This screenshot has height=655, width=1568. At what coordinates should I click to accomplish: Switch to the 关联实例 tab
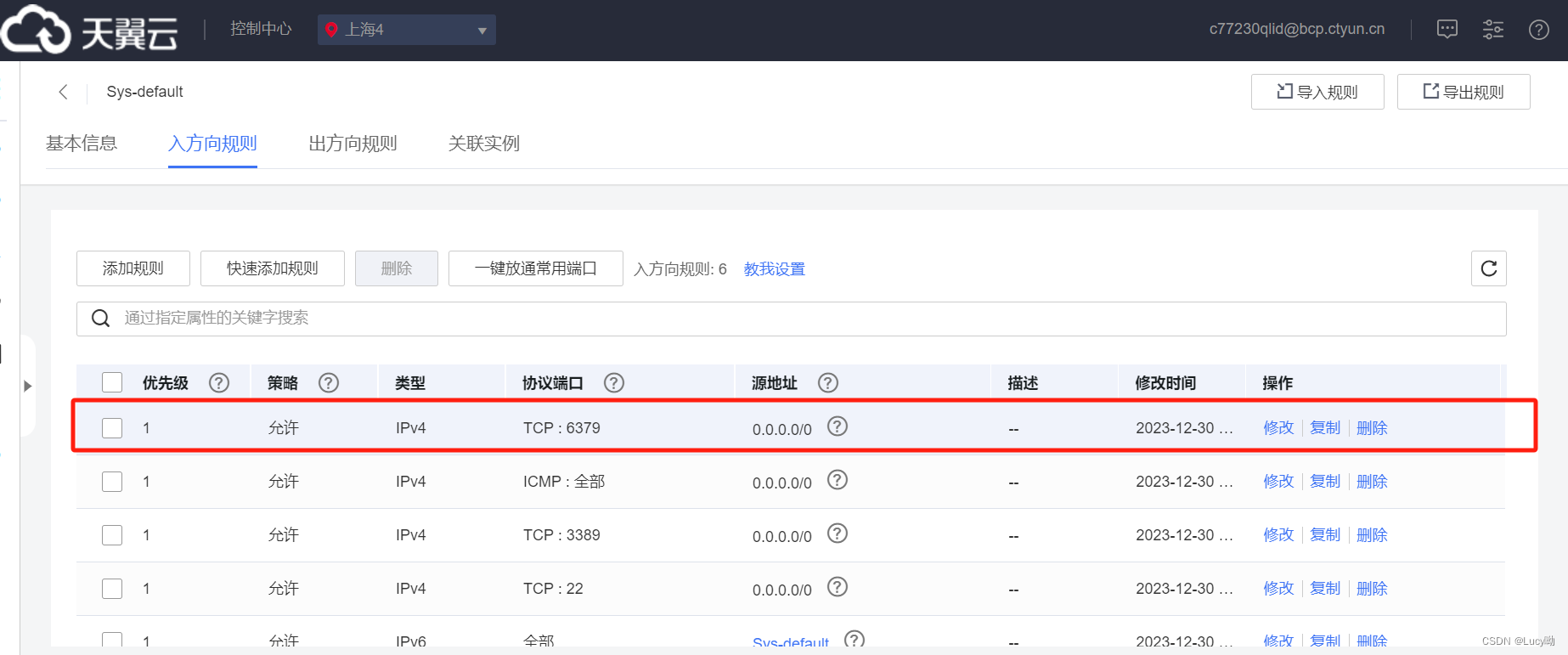[484, 144]
